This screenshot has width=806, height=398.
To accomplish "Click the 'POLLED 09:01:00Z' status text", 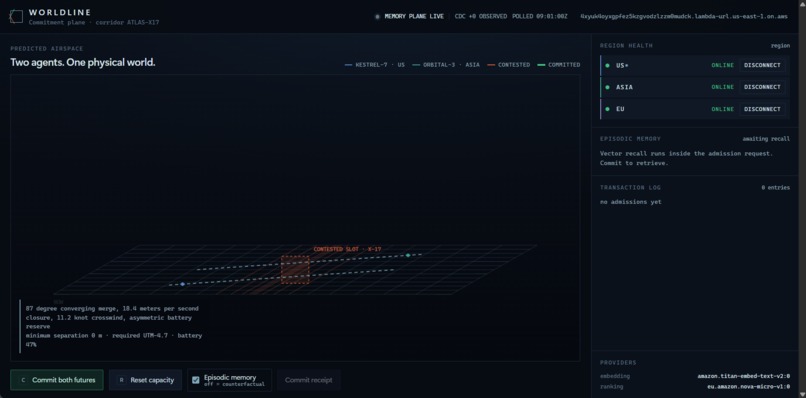I will [540, 16].
